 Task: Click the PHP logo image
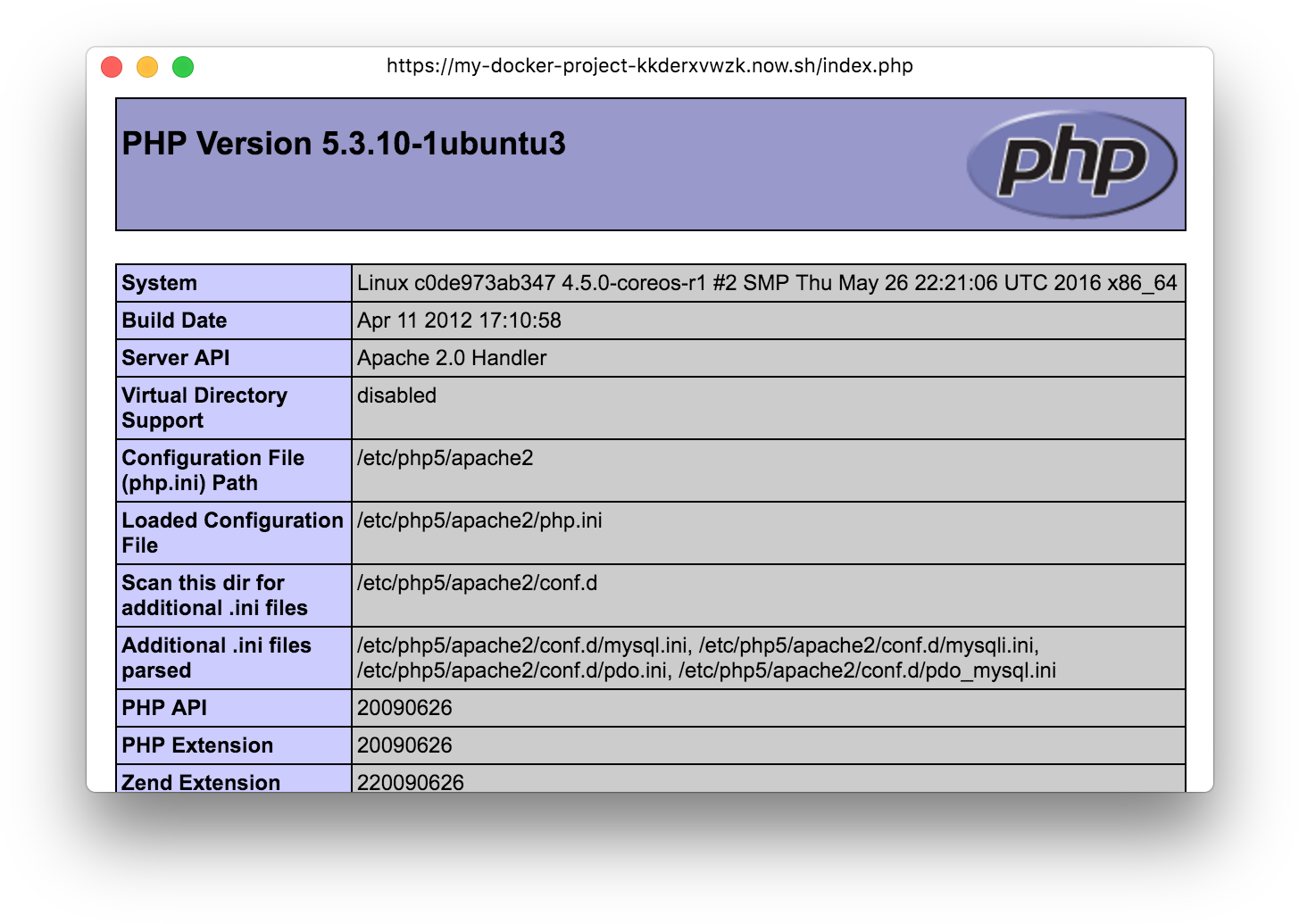[x=1071, y=164]
